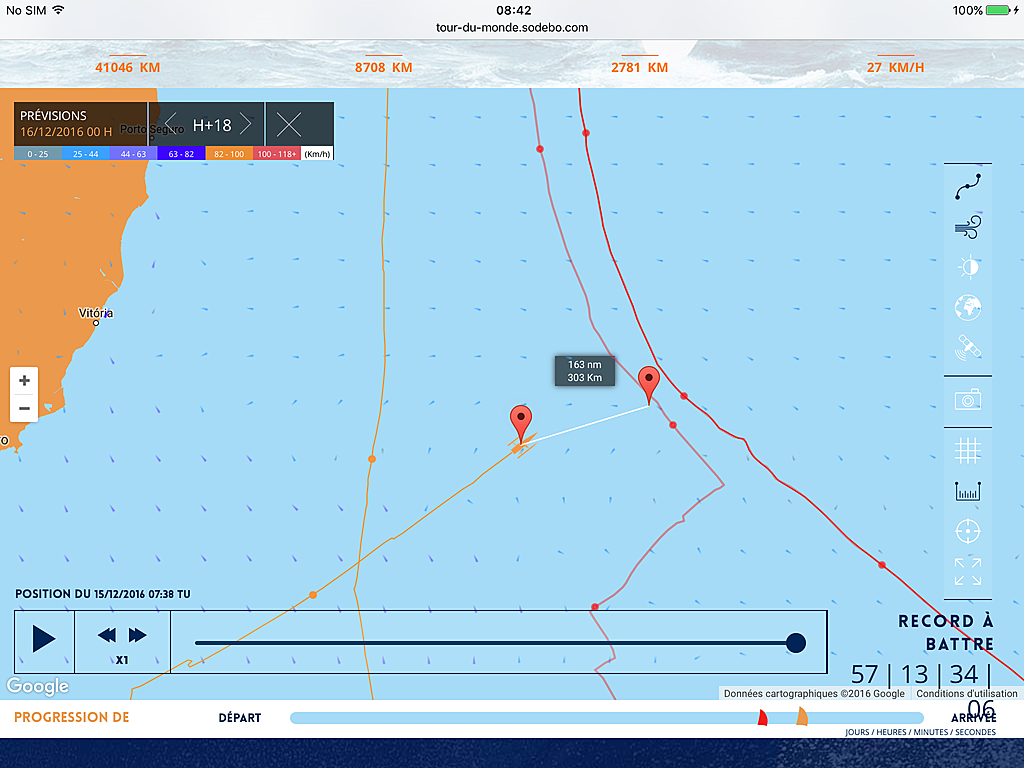Click the DÉPART label
This screenshot has height=768, width=1024.
click(x=240, y=718)
